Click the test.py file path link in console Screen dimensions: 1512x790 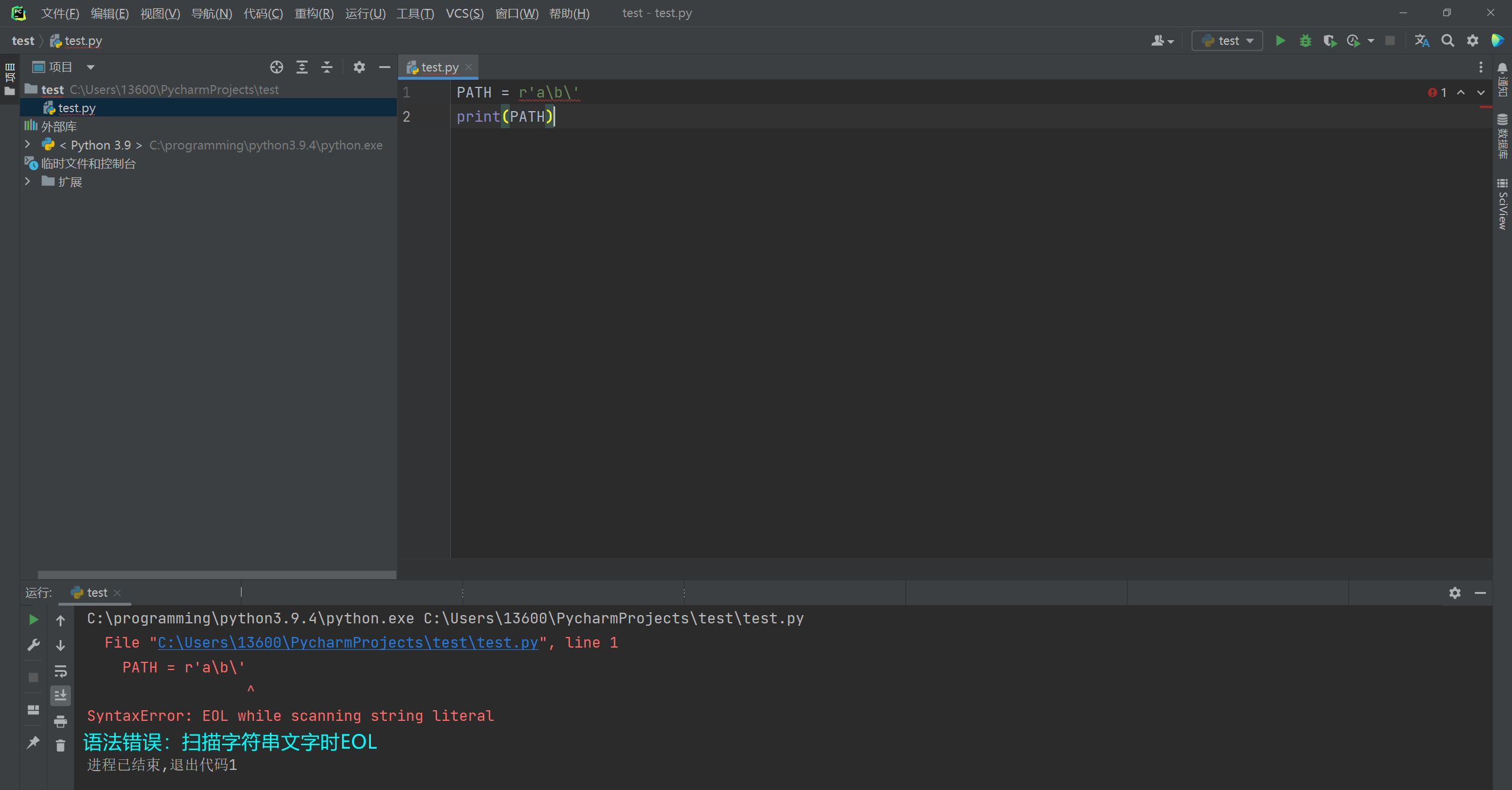click(348, 643)
